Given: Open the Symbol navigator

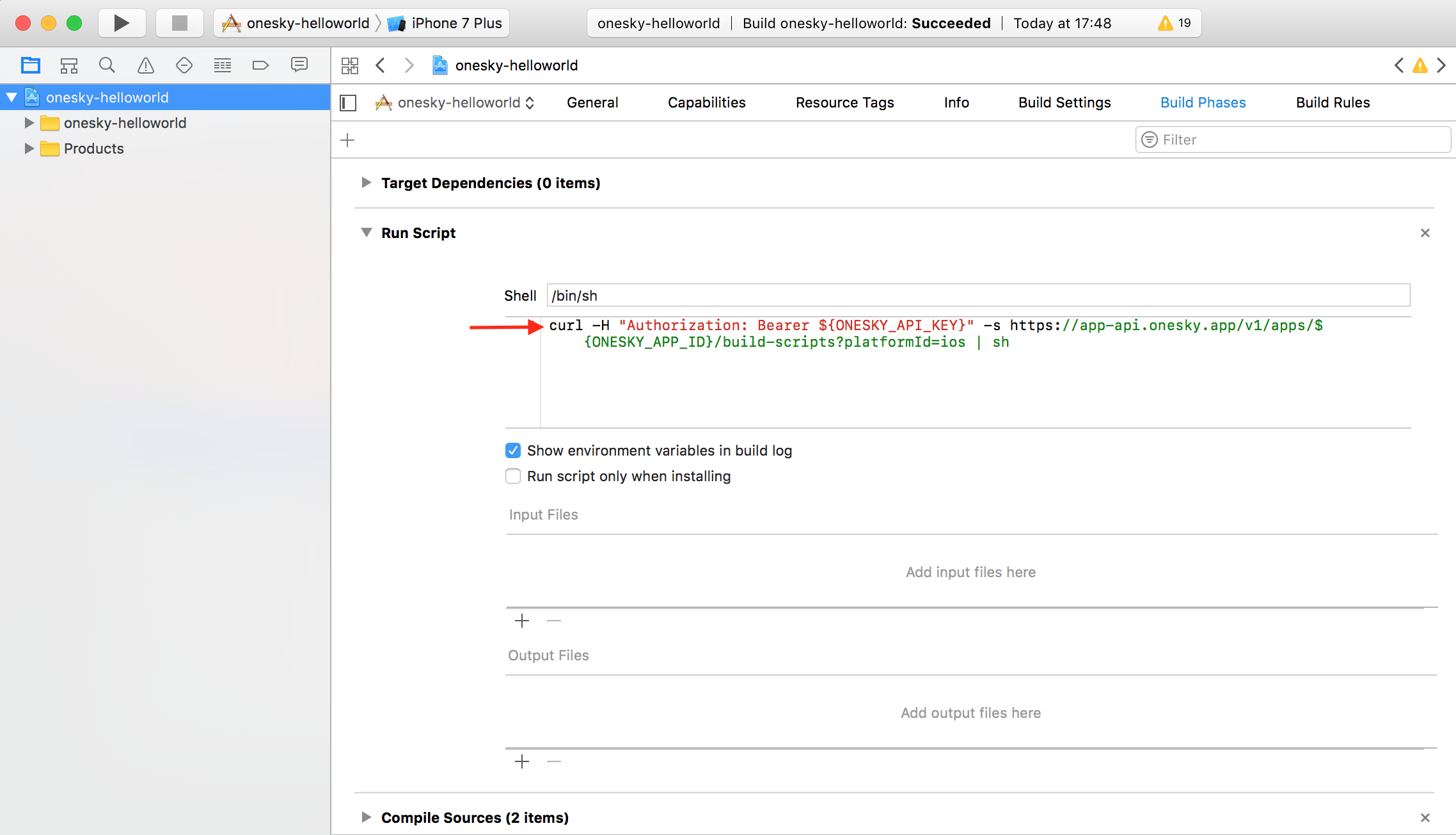Looking at the screenshot, I should [x=68, y=65].
